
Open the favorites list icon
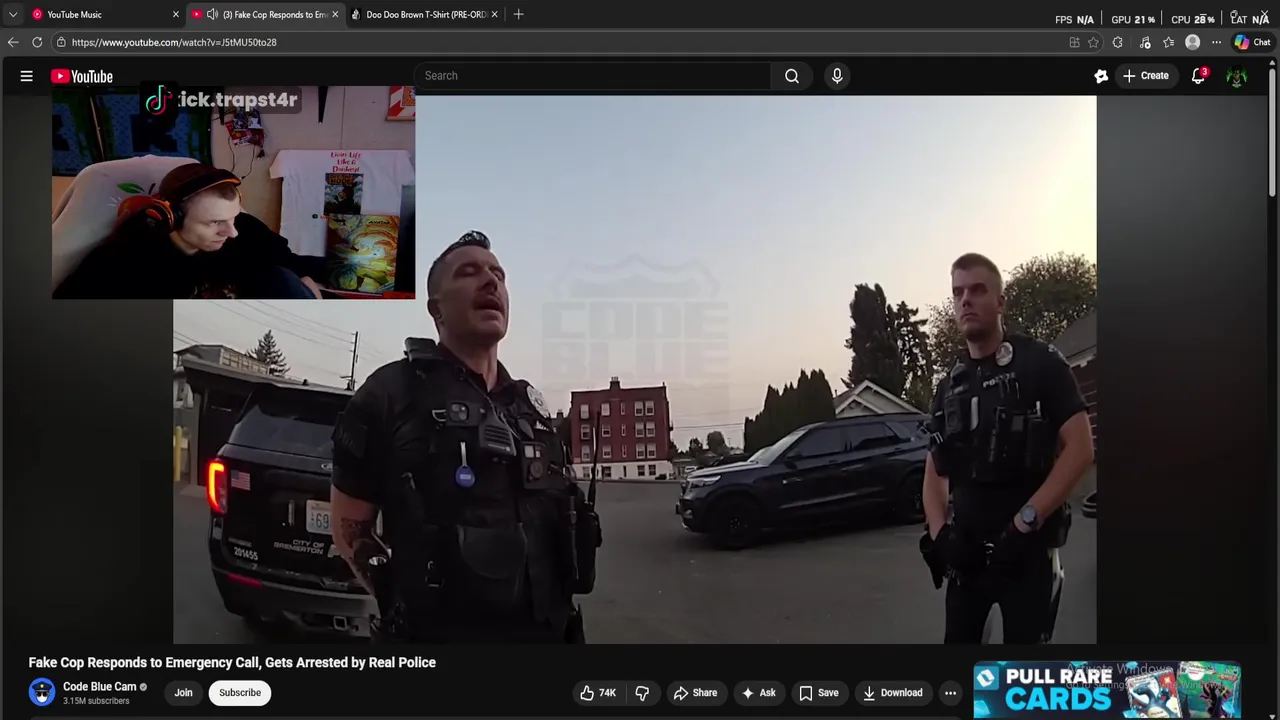[1168, 42]
